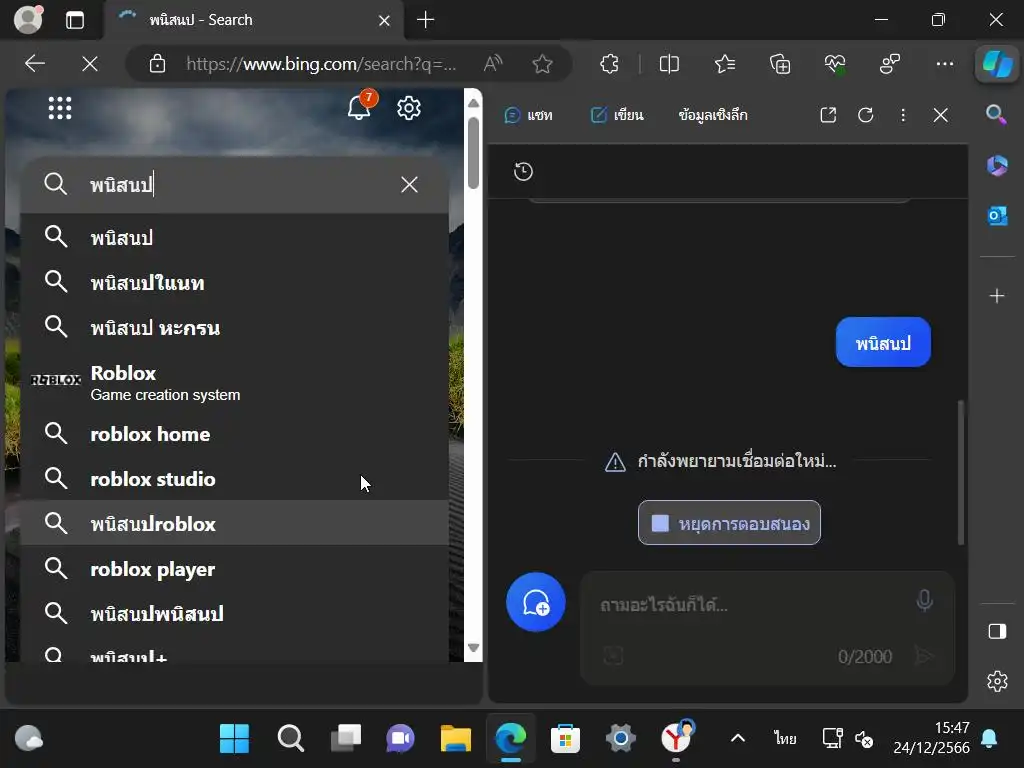
Task: Click the page scrollbar up arrow
Action: point(473,103)
